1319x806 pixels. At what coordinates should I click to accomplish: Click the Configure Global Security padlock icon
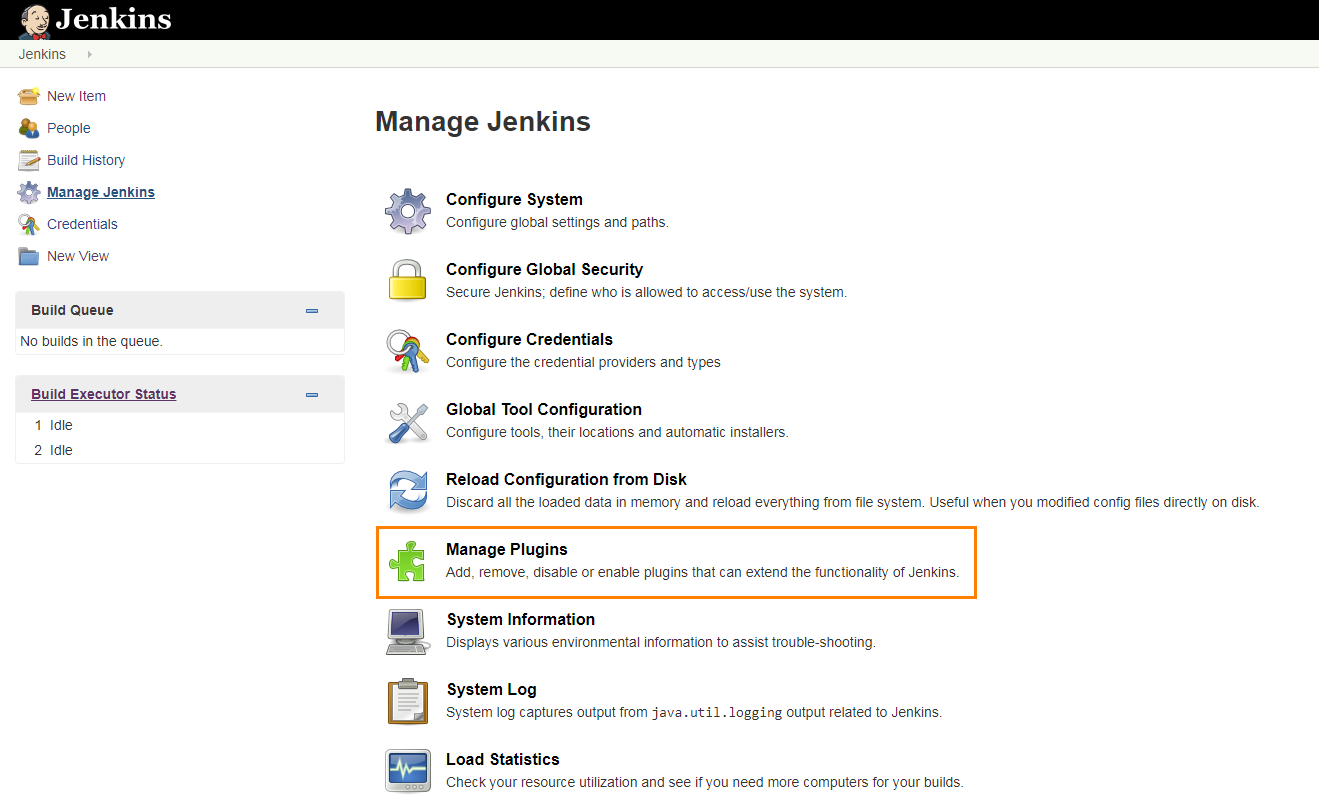click(407, 280)
